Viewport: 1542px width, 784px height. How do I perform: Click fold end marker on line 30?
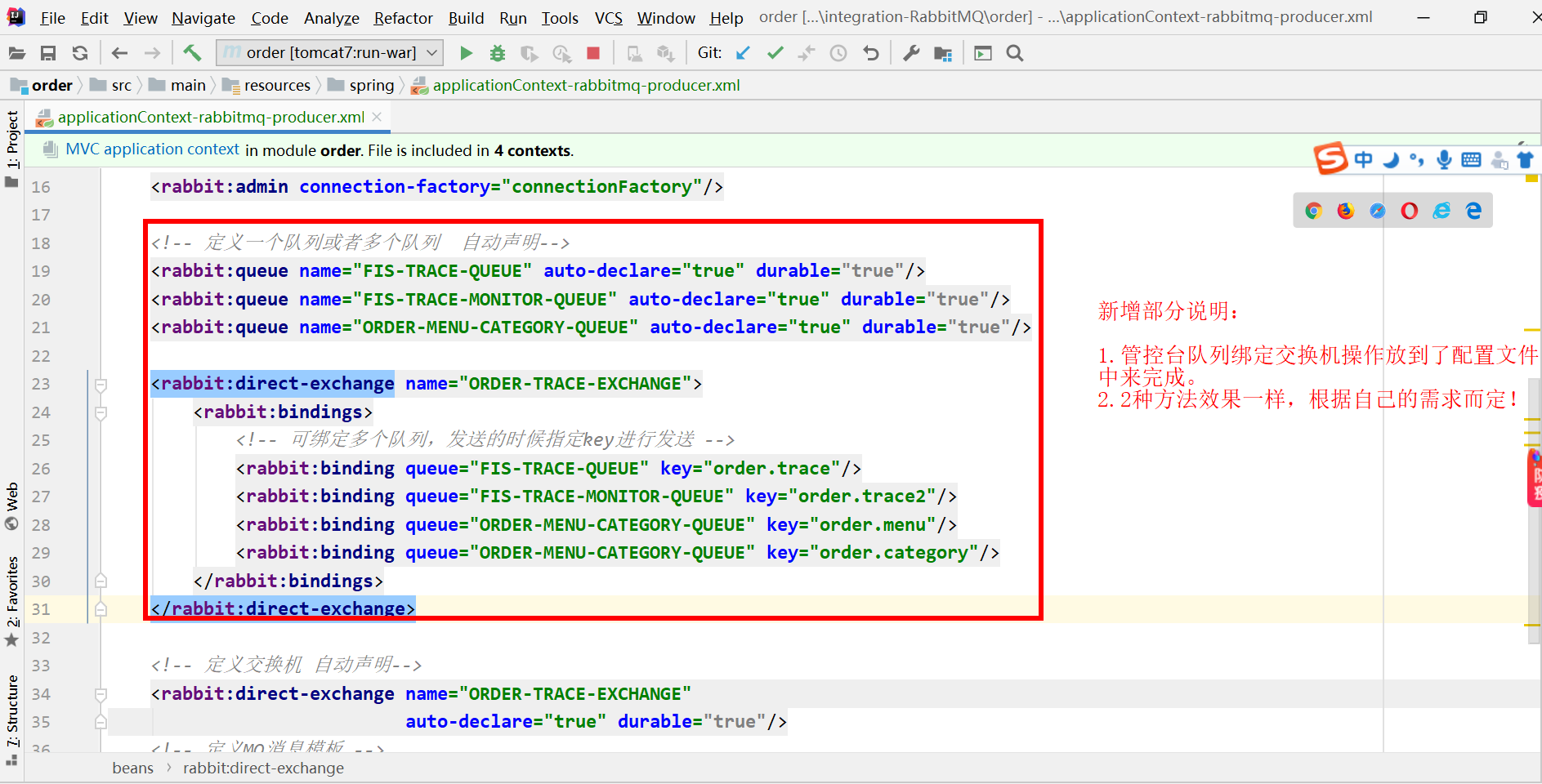pyautogui.click(x=101, y=581)
